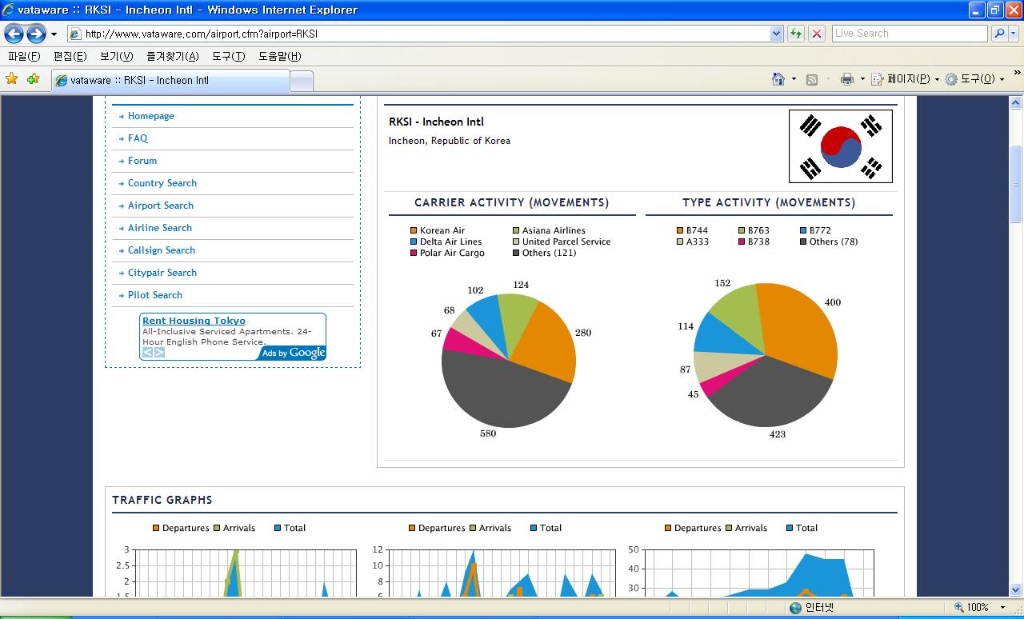This screenshot has width=1024, height=619.
Task: Click the Home page icon
Action: tap(778, 79)
